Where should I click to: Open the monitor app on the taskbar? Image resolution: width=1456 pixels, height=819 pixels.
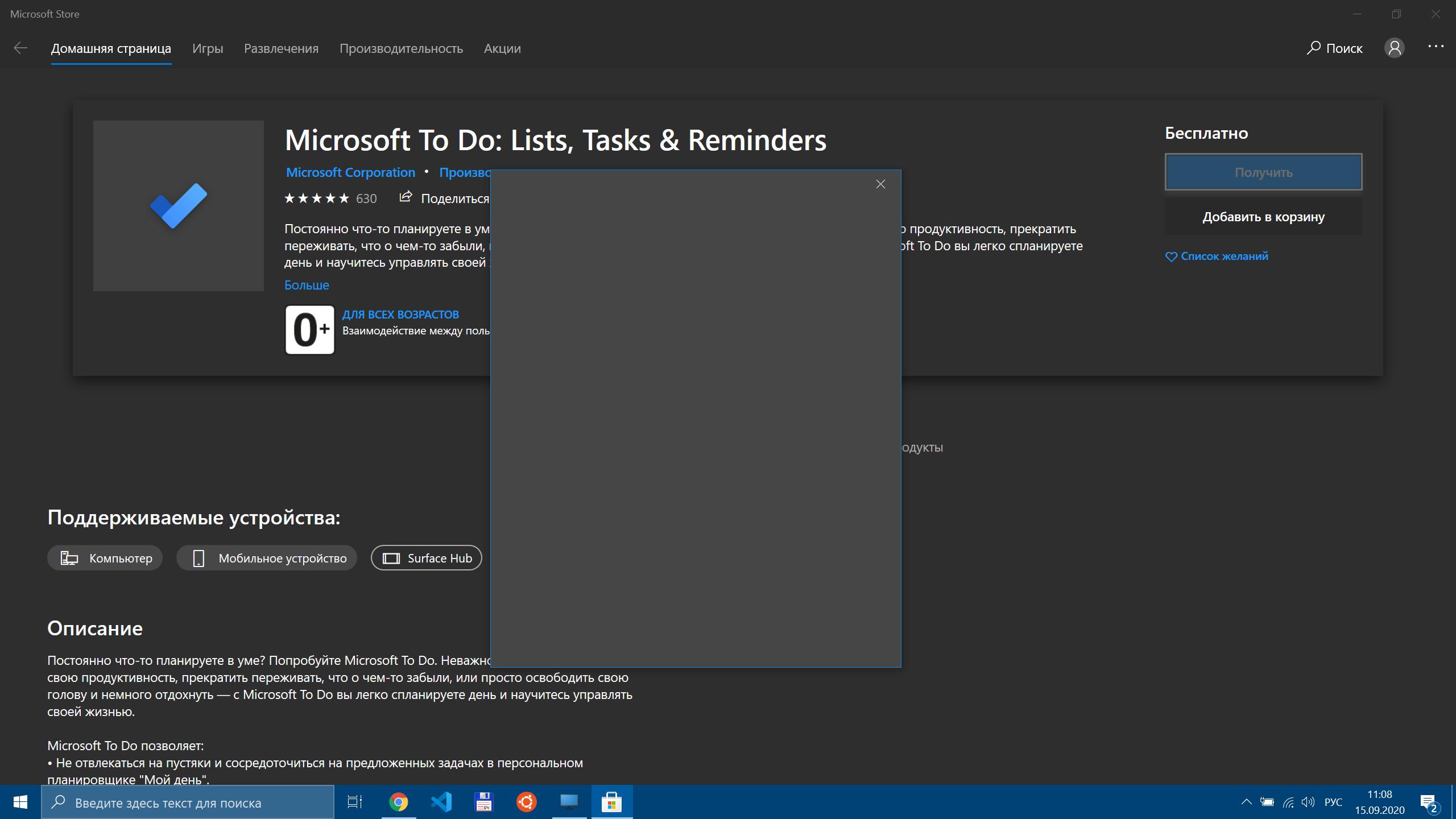coord(569,803)
